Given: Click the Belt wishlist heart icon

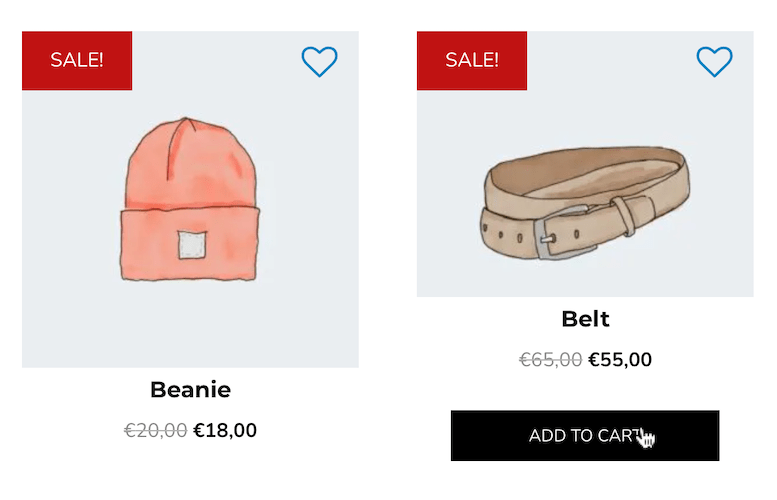Looking at the screenshot, I should point(714,62).
